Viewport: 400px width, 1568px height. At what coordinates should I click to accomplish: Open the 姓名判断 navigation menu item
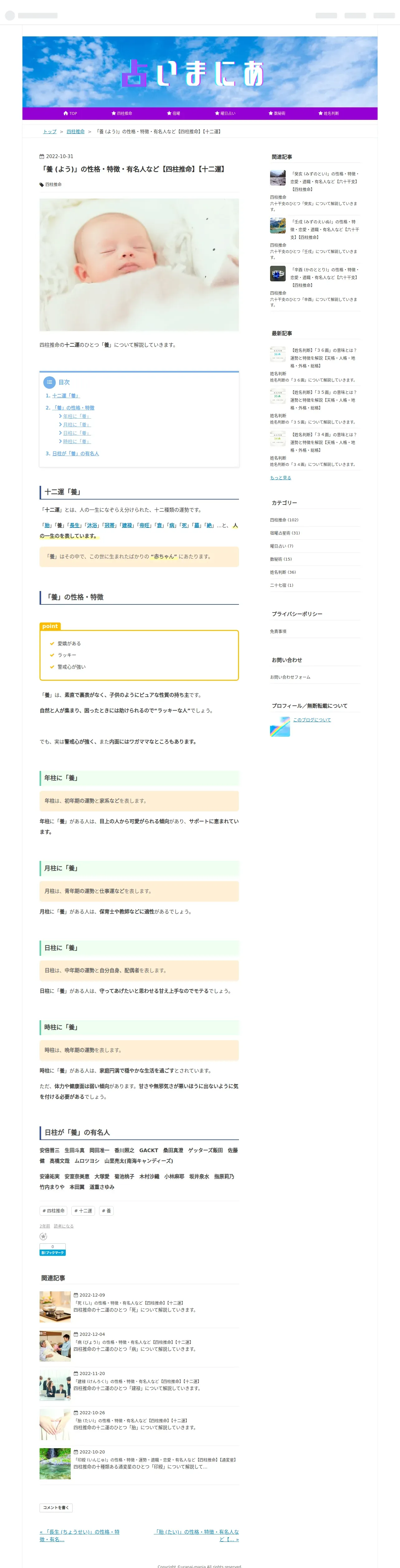pyautogui.click(x=328, y=113)
